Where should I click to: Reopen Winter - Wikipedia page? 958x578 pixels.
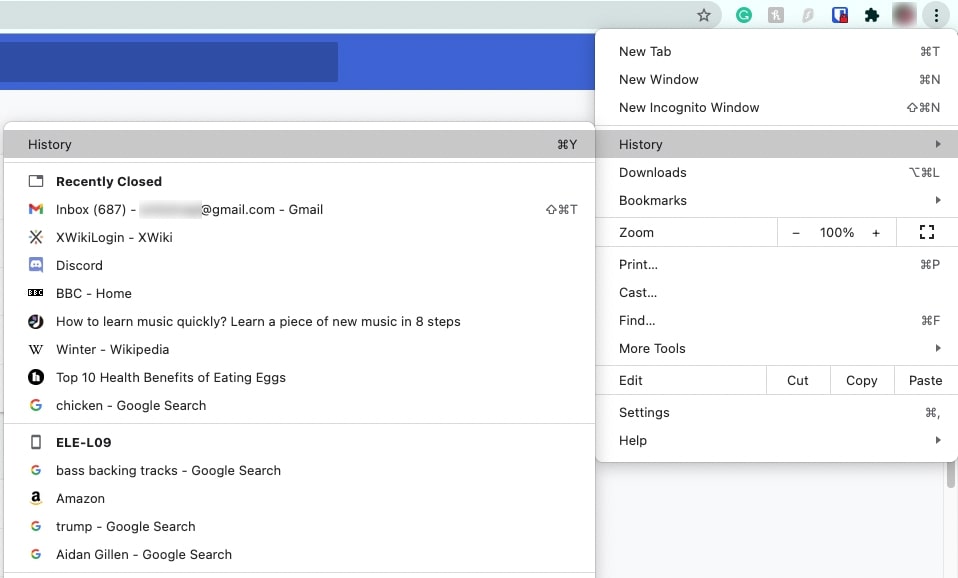click(x=299, y=349)
